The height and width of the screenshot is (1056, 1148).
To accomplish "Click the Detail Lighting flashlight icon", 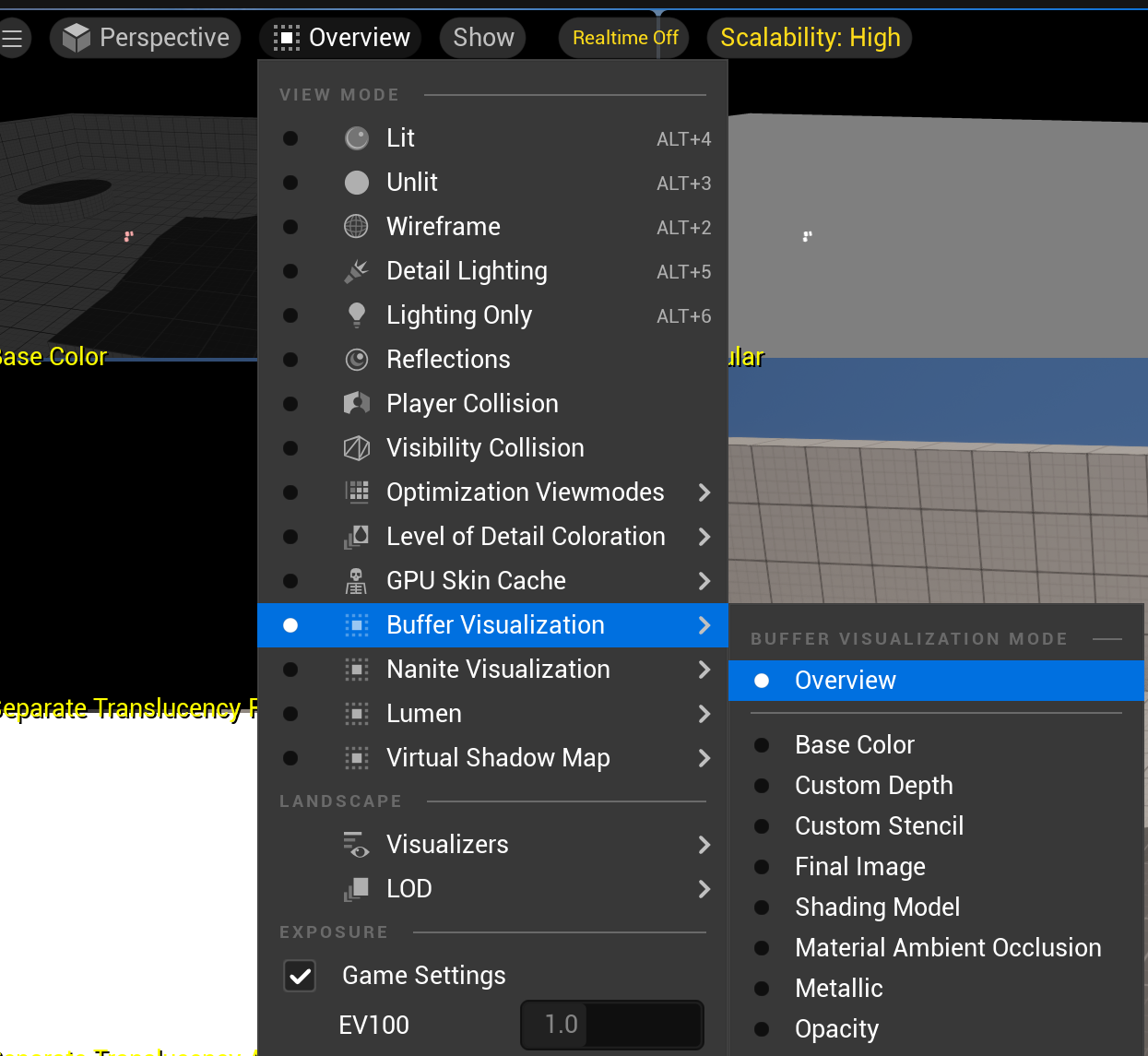I will pyautogui.click(x=357, y=271).
